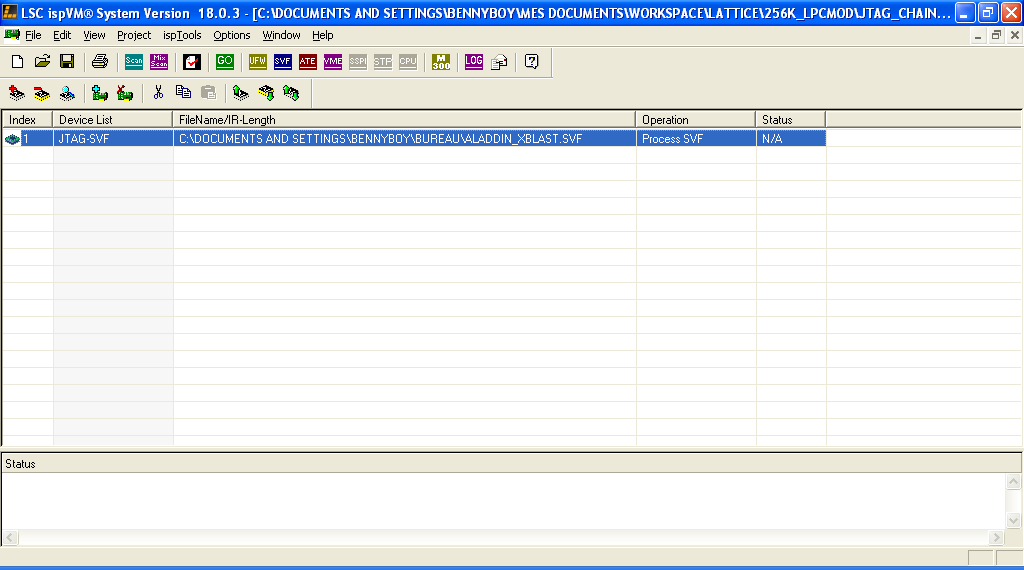1024x570 pixels.
Task: Start processing with green GO button
Action: [x=225, y=61]
